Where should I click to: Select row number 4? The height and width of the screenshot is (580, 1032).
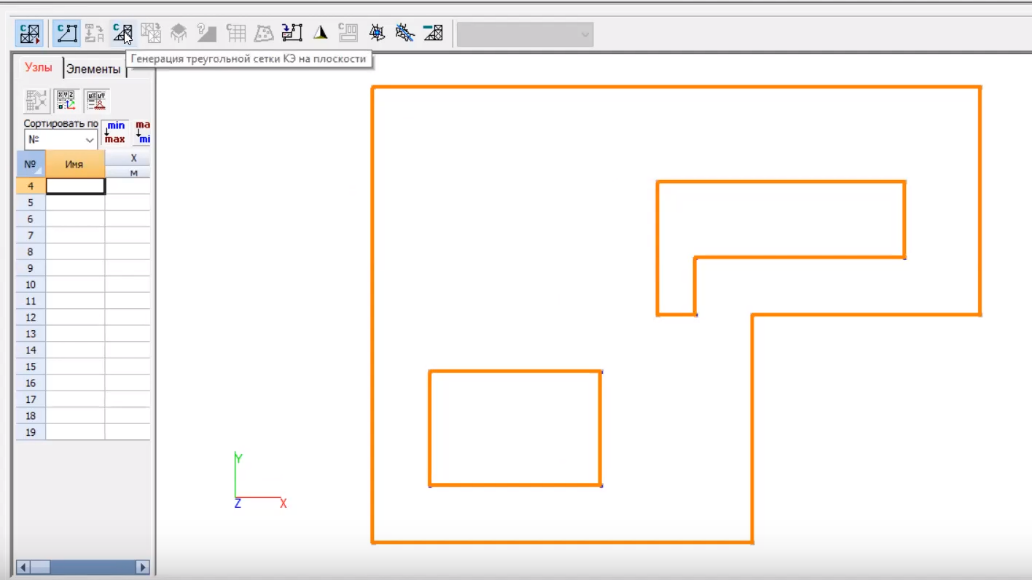point(30,186)
